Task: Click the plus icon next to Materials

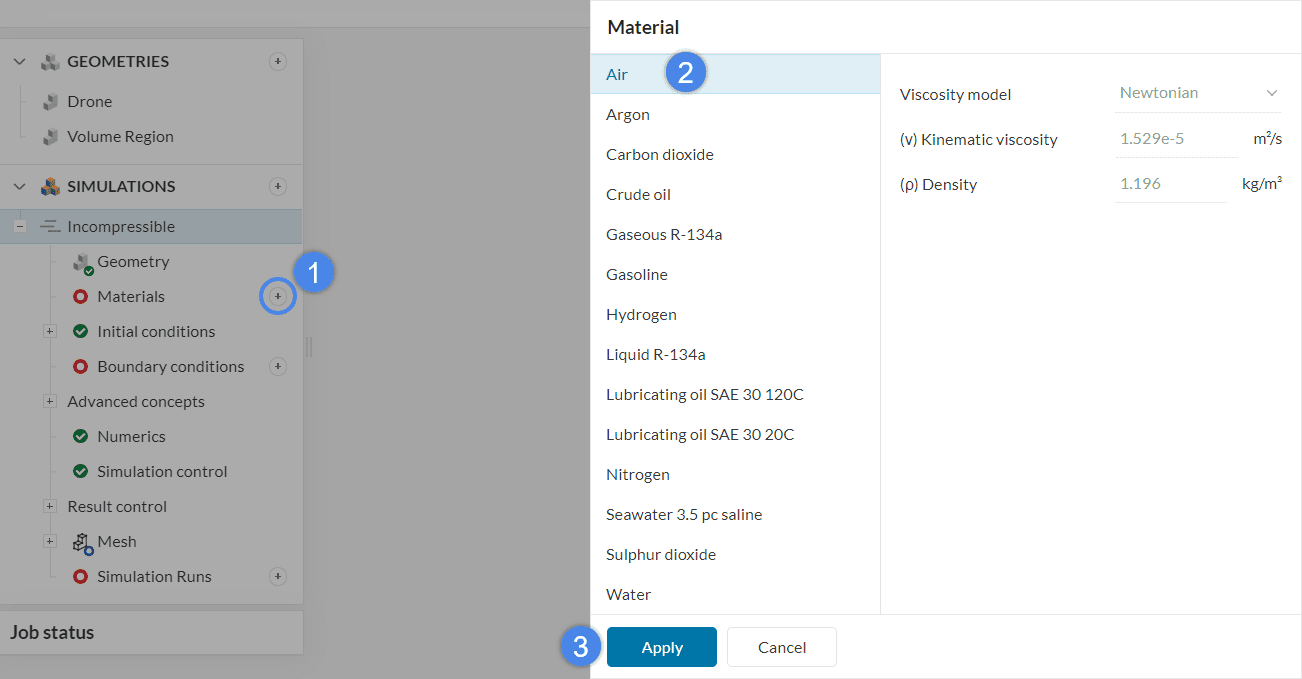Action: pos(278,297)
